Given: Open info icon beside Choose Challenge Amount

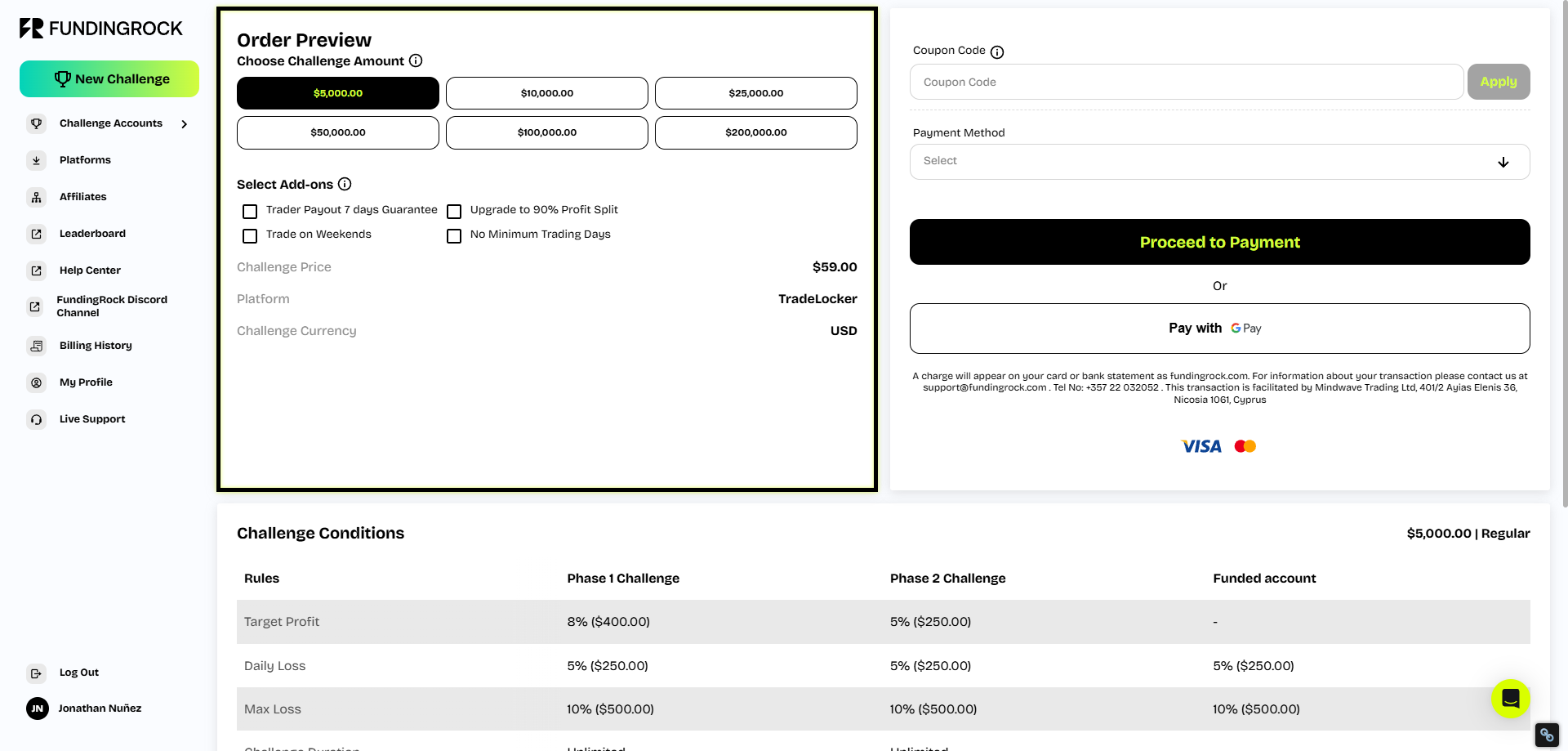Looking at the screenshot, I should tap(416, 60).
